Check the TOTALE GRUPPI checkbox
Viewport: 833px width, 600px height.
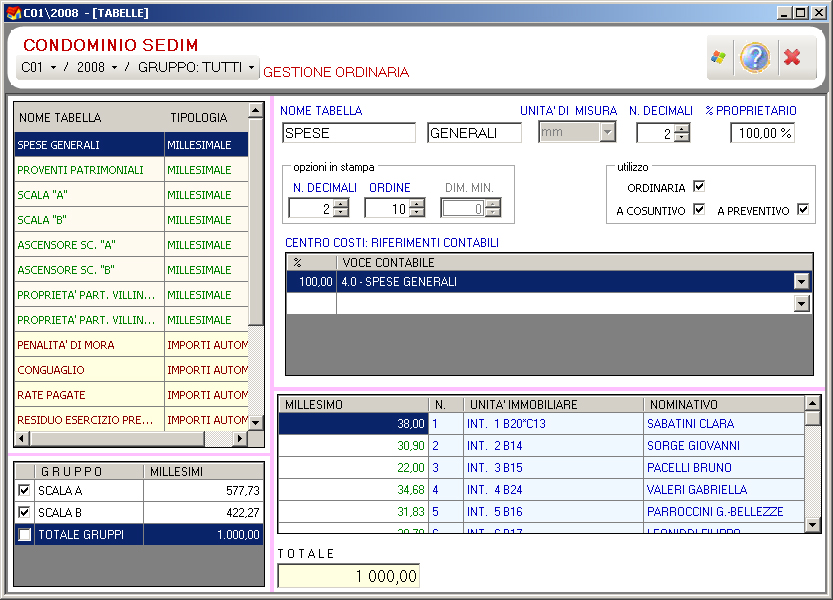tap(24, 535)
